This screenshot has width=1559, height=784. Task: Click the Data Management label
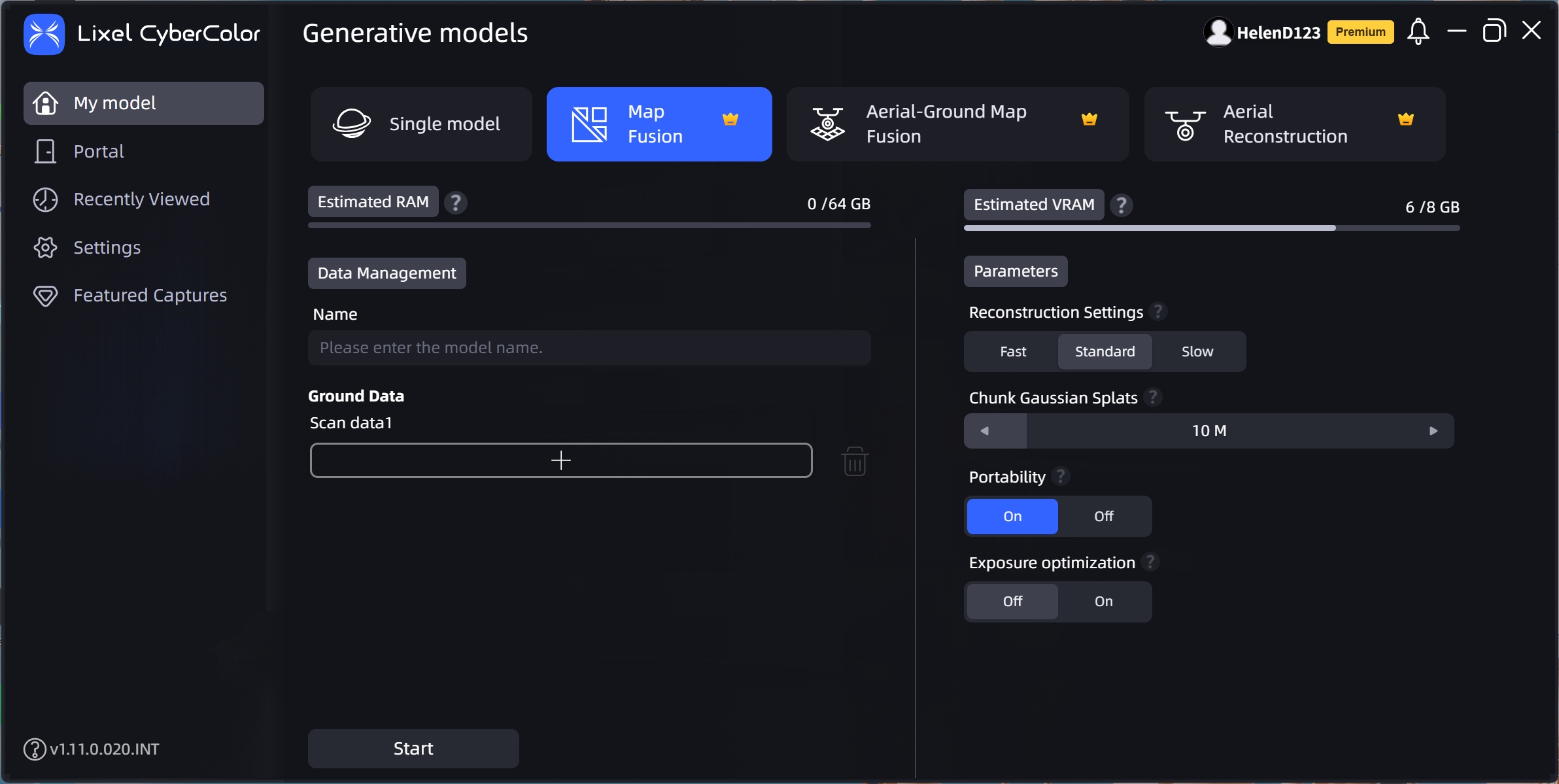tap(387, 273)
